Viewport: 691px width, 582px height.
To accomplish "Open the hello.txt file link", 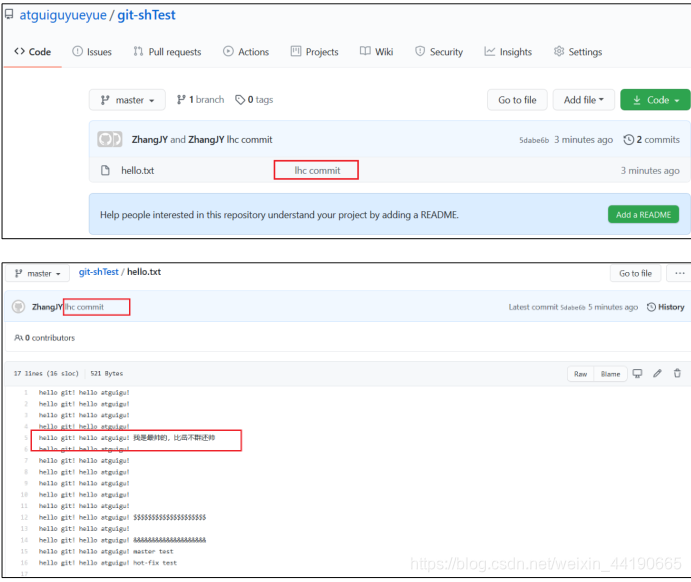I will pos(137,171).
